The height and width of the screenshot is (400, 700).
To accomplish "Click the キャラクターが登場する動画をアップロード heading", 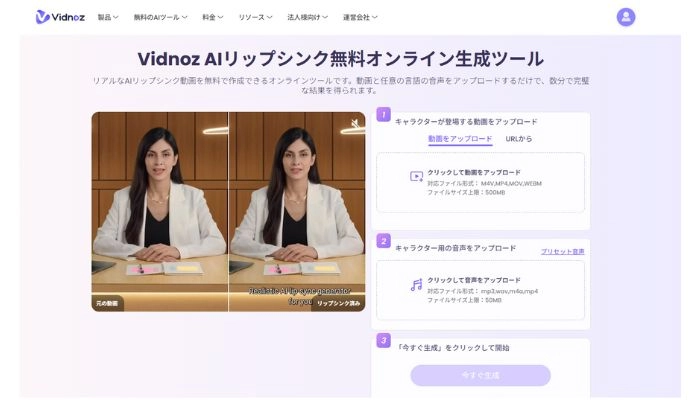I will (x=466, y=121).
